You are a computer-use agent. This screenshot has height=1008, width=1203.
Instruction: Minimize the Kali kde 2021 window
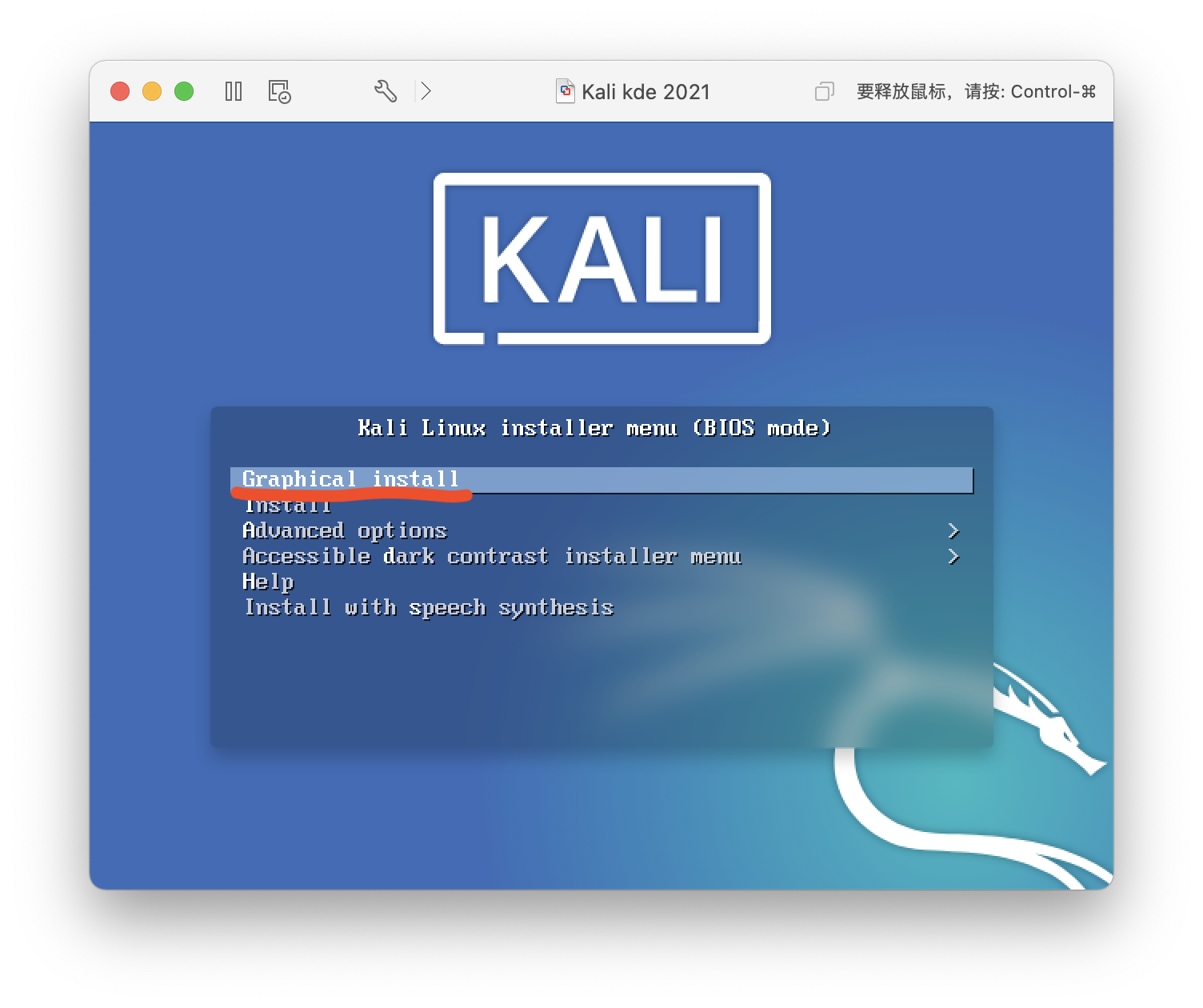tap(152, 91)
